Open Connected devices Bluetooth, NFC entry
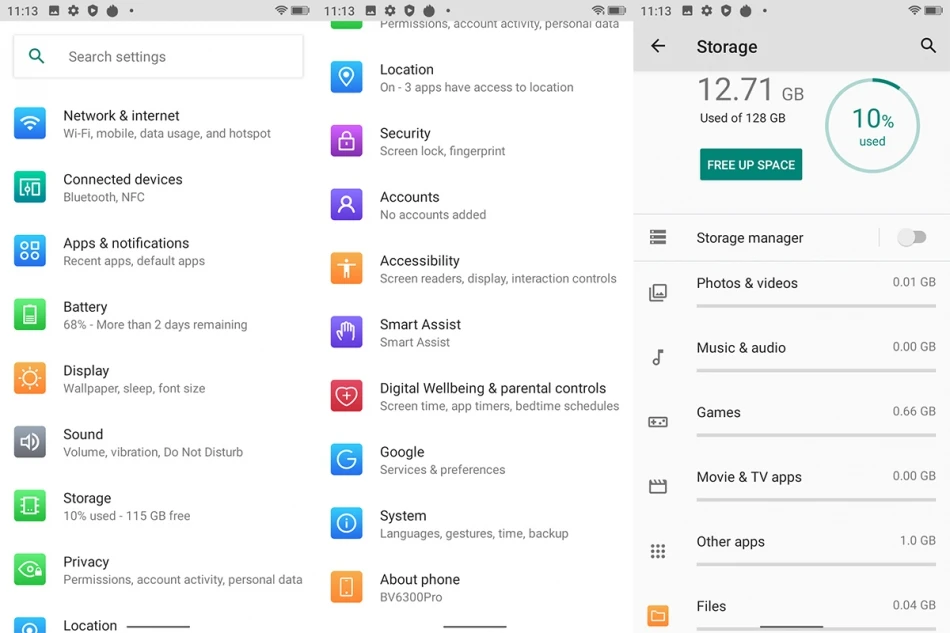Screen dimensions: 950x633 (x=158, y=187)
